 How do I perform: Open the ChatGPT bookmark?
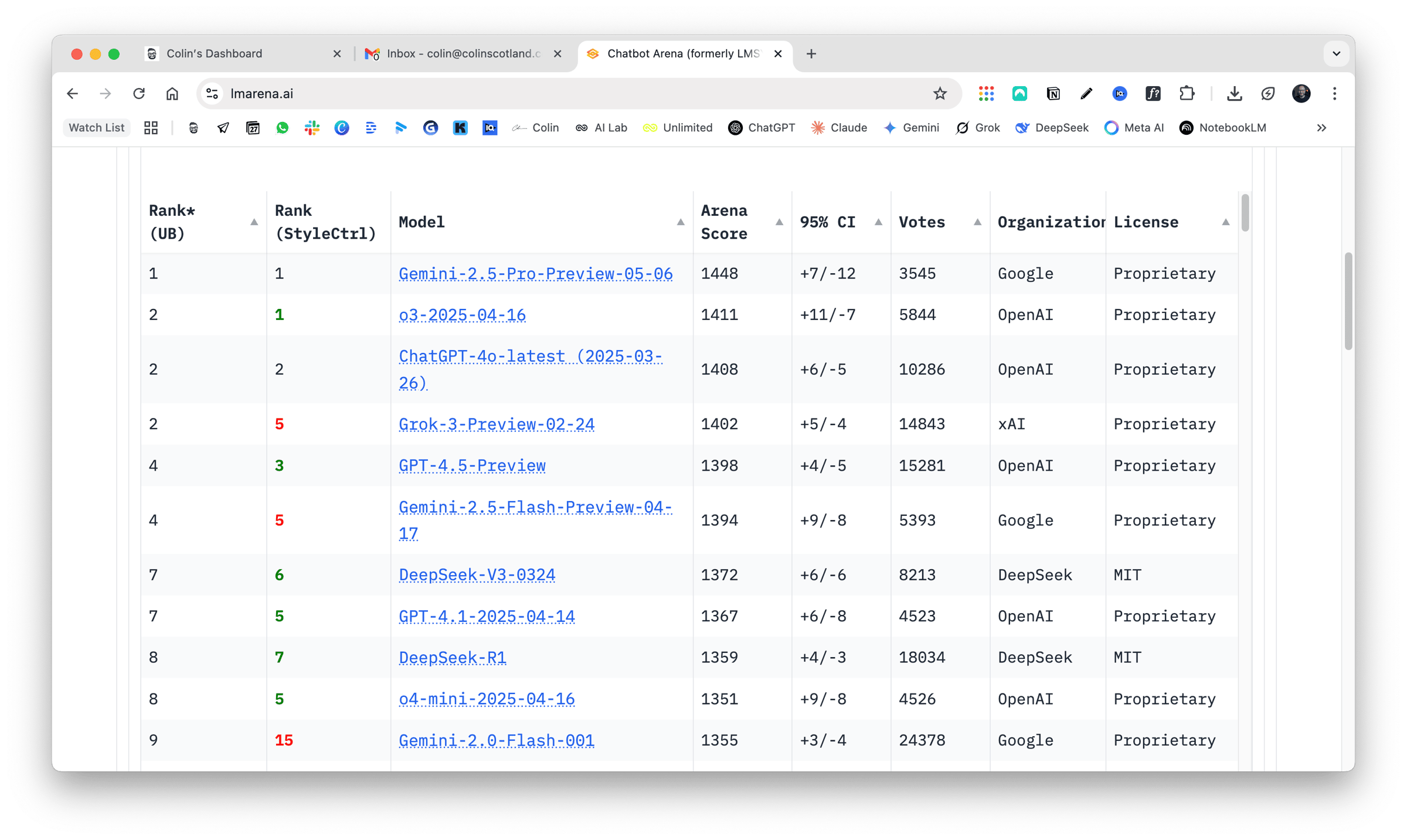pyautogui.click(x=762, y=128)
